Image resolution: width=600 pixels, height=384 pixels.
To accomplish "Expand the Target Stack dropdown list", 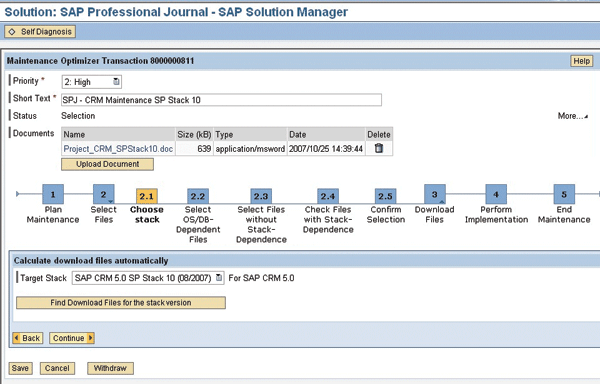I will click(219, 278).
